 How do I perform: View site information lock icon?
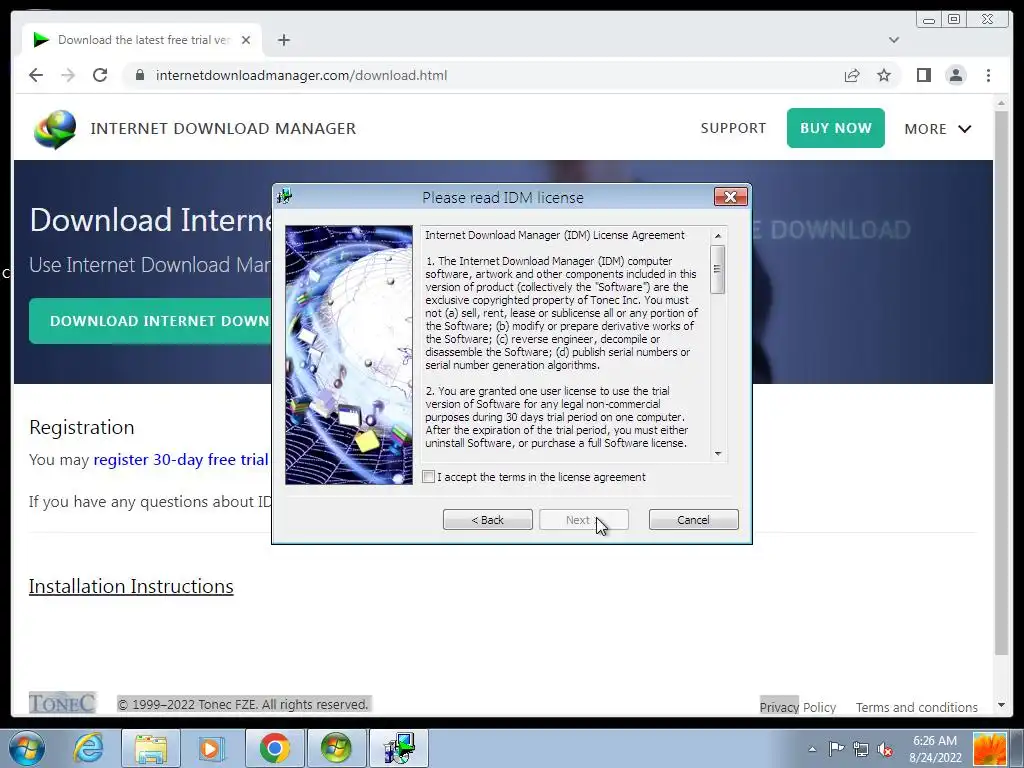[140, 75]
